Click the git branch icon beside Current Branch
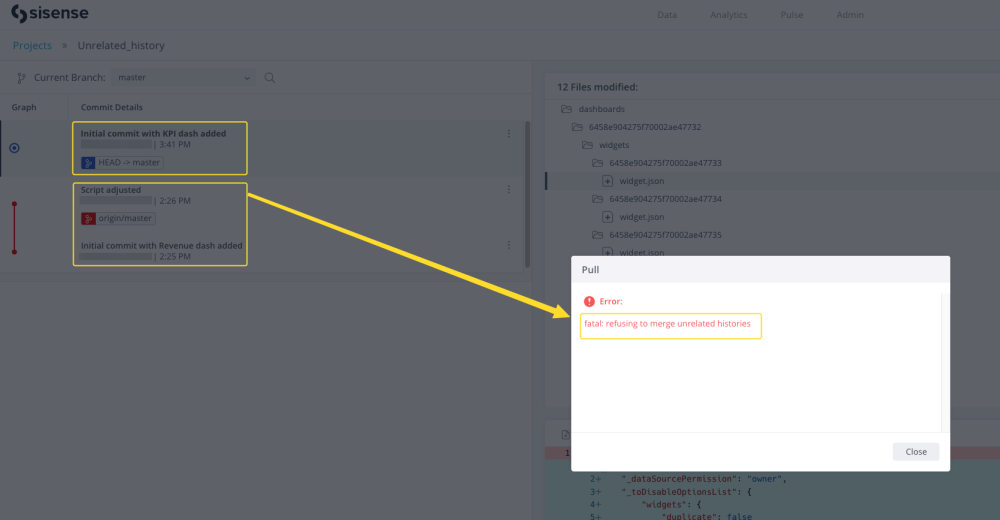The width and height of the screenshot is (1000, 520). (21, 78)
